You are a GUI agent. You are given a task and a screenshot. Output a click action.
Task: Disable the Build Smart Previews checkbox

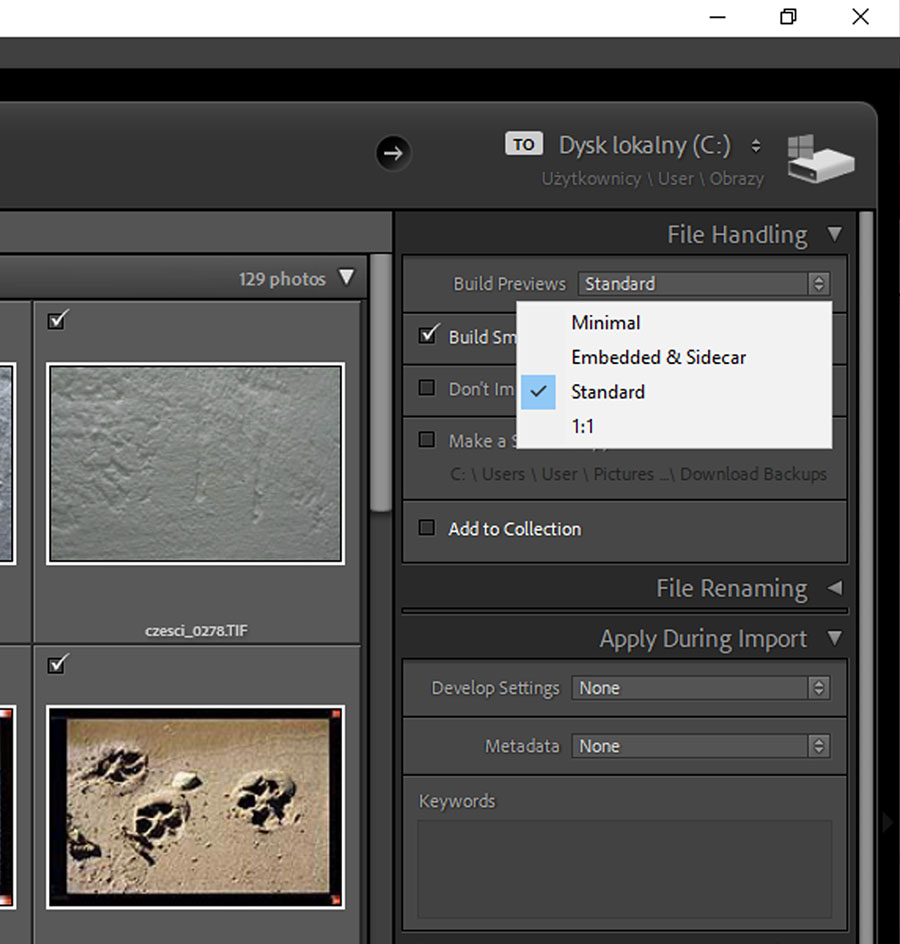coord(429,334)
